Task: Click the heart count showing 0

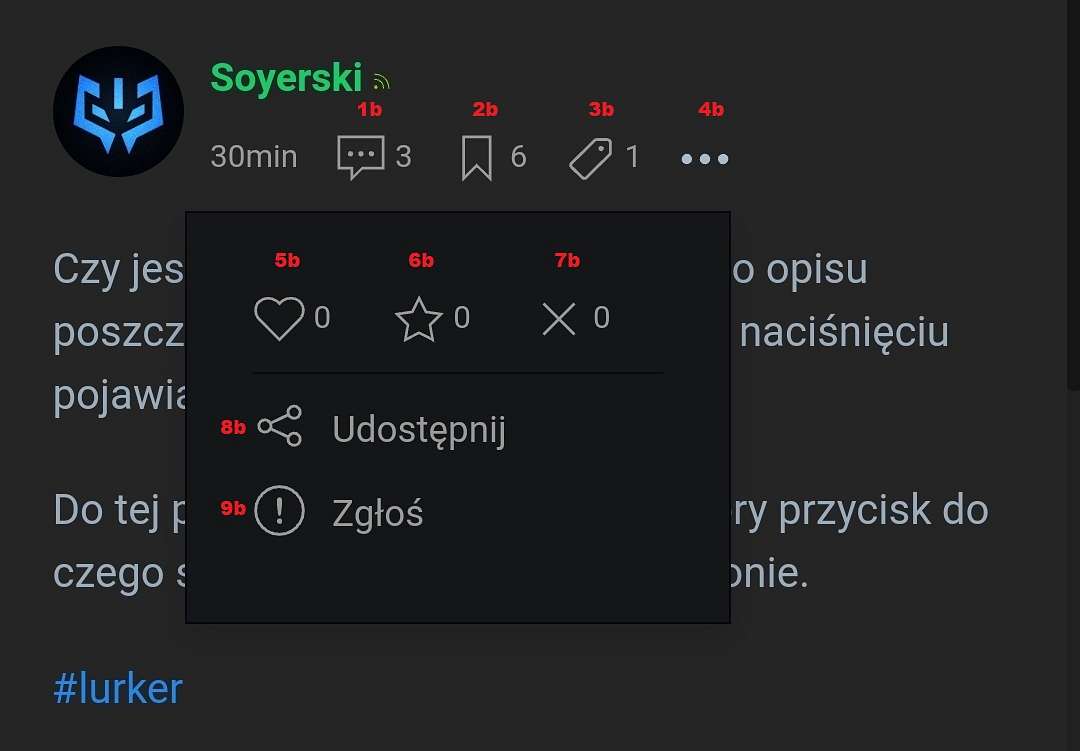Action: (x=322, y=318)
